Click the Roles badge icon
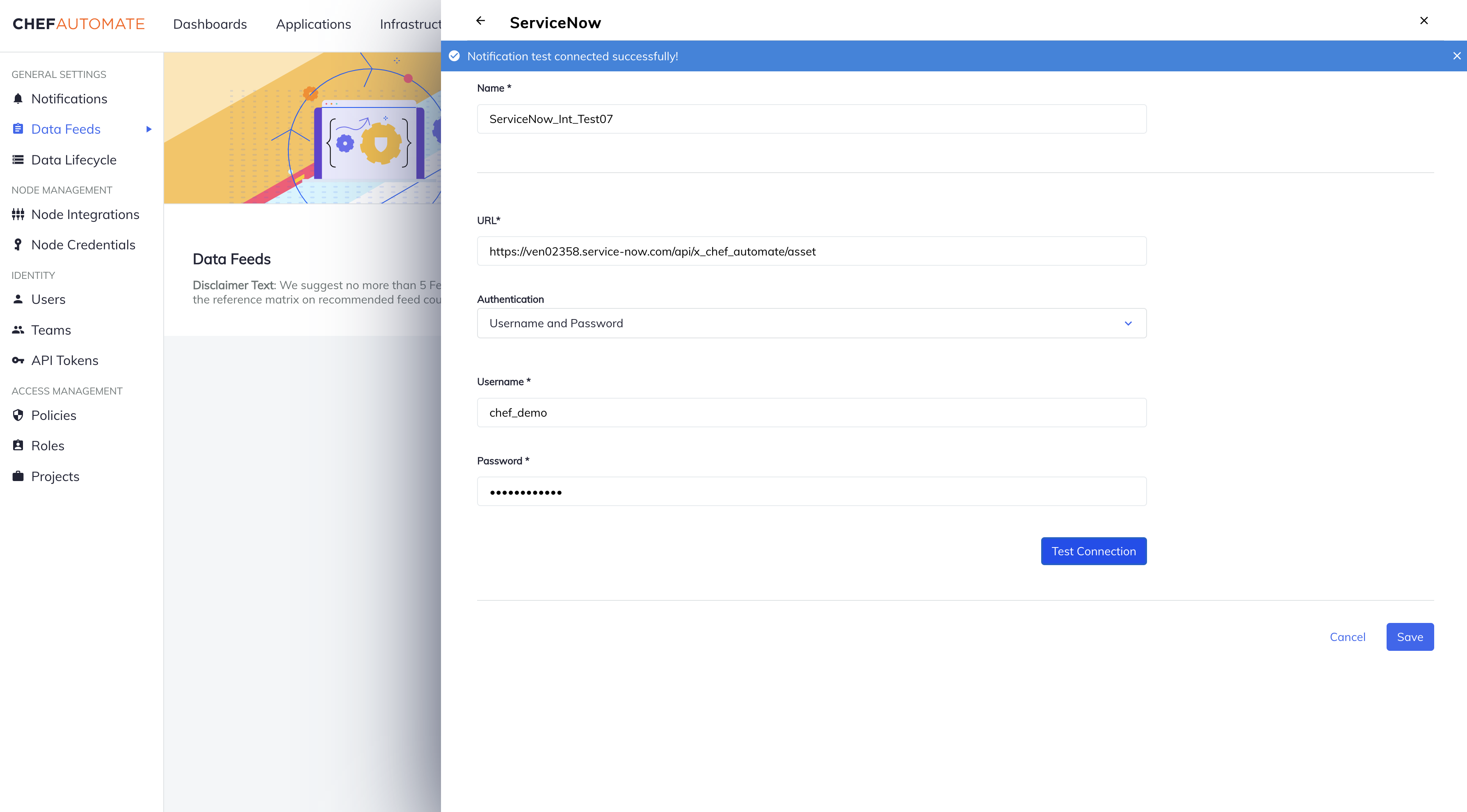The image size is (1467, 812). pyautogui.click(x=18, y=445)
